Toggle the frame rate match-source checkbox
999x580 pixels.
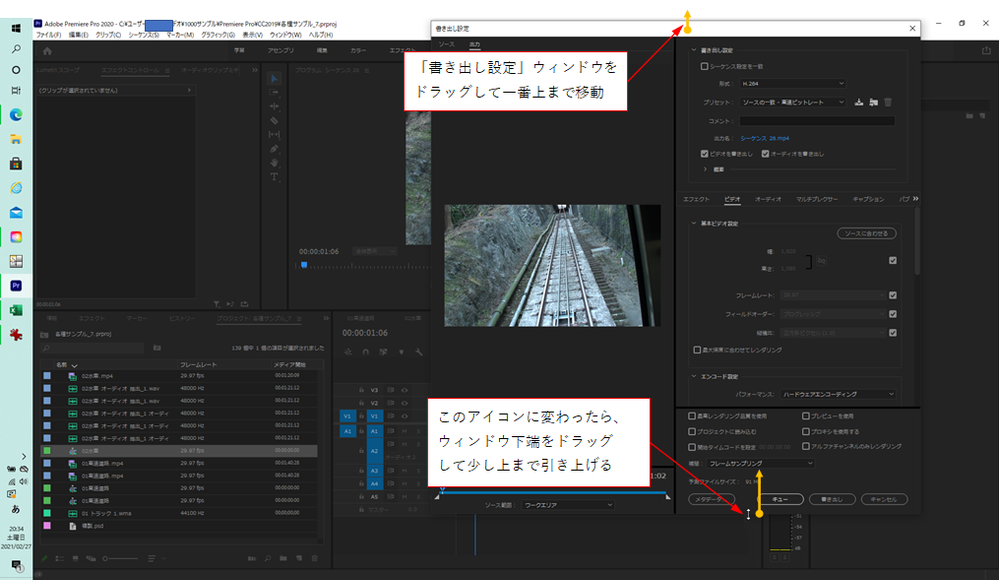pyautogui.click(x=893, y=295)
